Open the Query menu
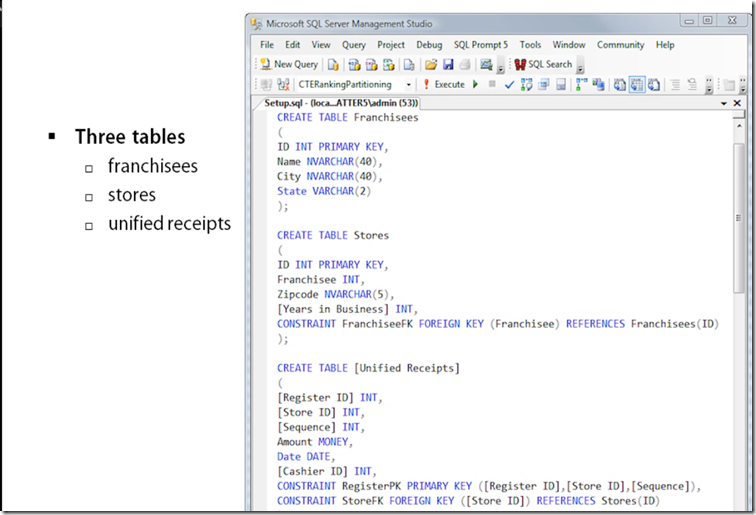The width and height of the screenshot is (756, 515). tap(353, 45)
